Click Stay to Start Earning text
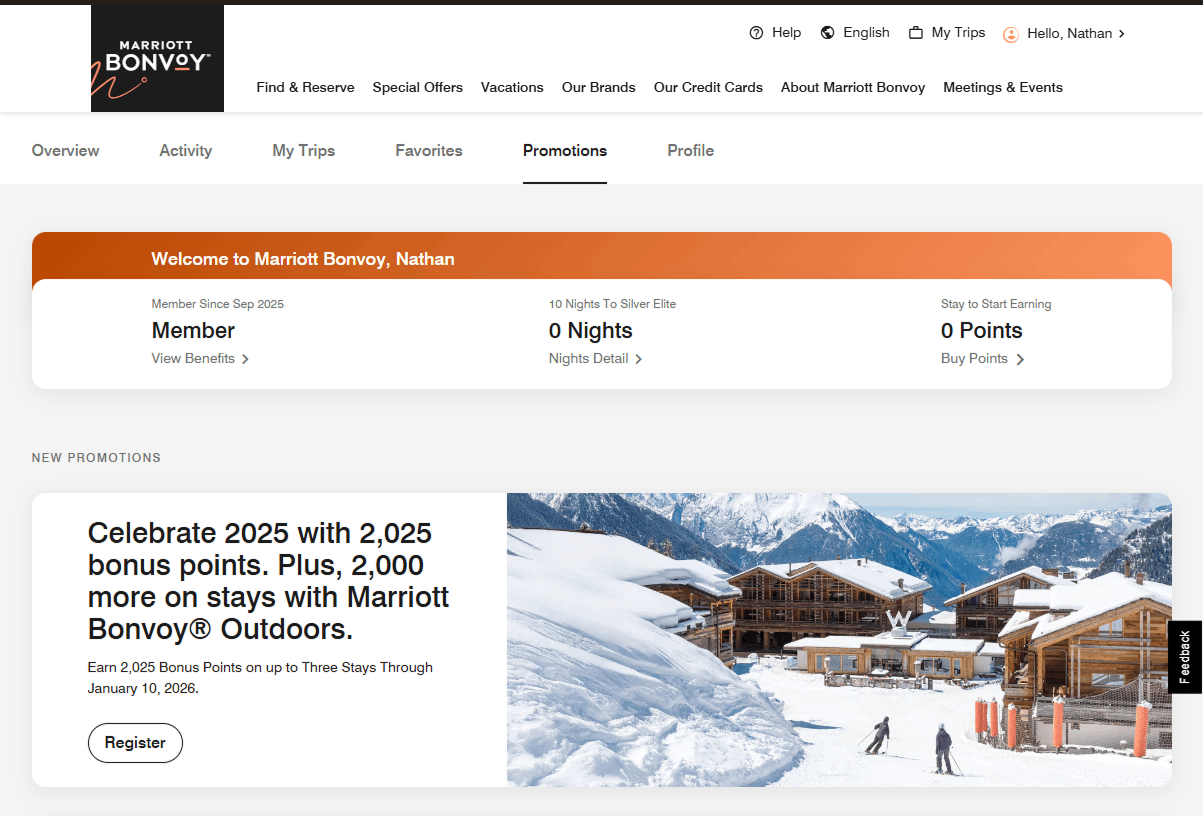Viewport: 1203px width, 816px height. pos(996,304)
